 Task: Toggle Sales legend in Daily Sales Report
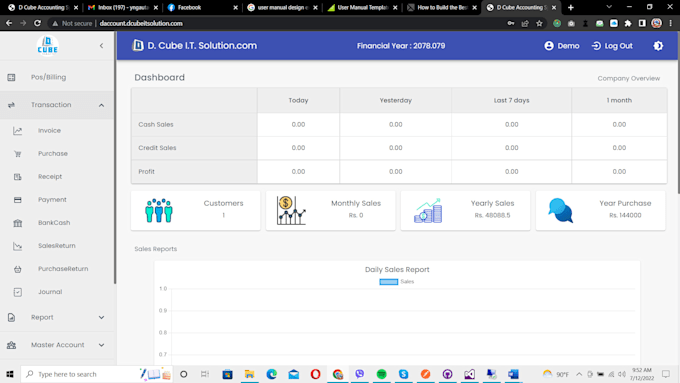[x=397, y=282]
